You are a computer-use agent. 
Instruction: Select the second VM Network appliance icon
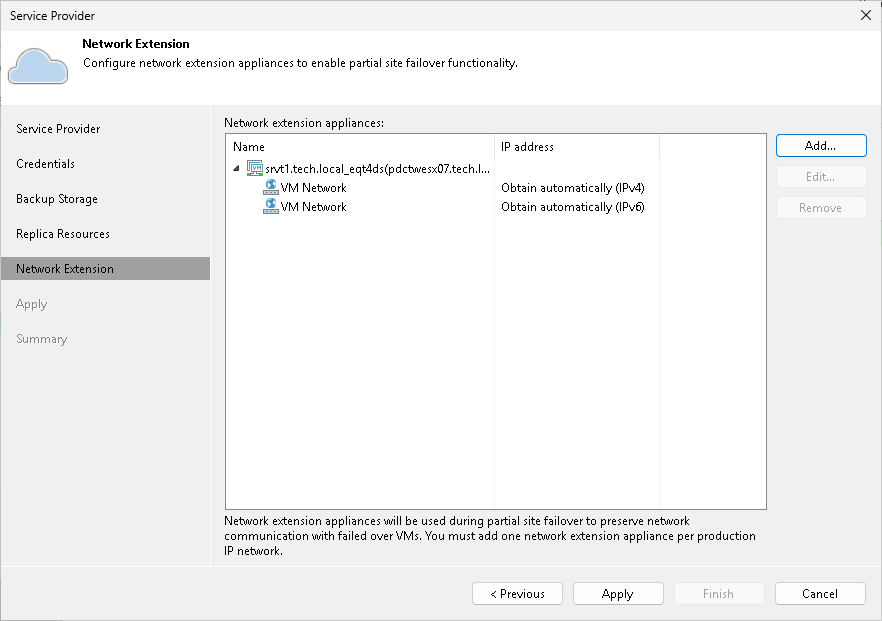(268, 207)
